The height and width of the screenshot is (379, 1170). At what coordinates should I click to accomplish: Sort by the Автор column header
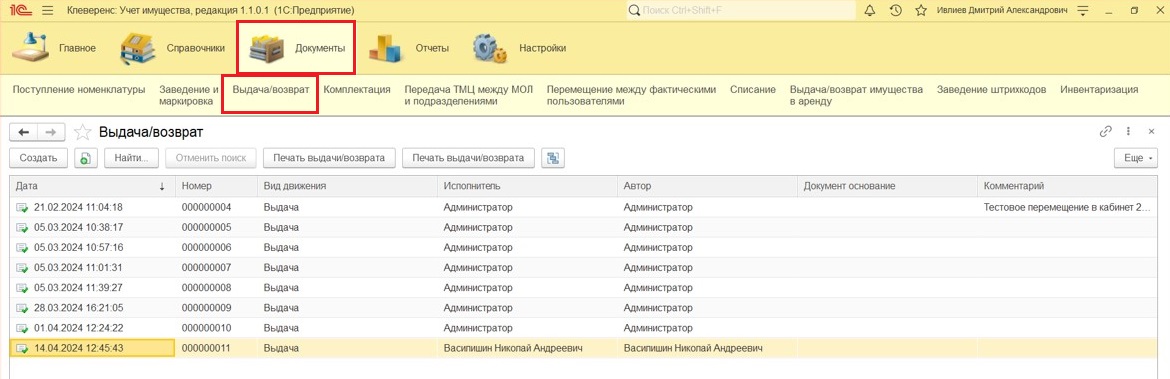[707, 186]
